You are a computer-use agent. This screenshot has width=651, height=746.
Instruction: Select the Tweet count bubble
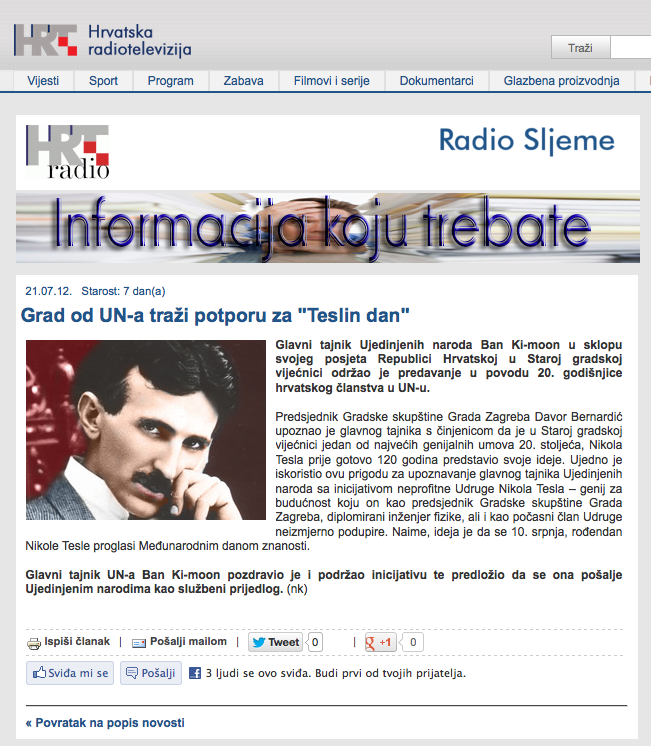[x=315, y=642]
